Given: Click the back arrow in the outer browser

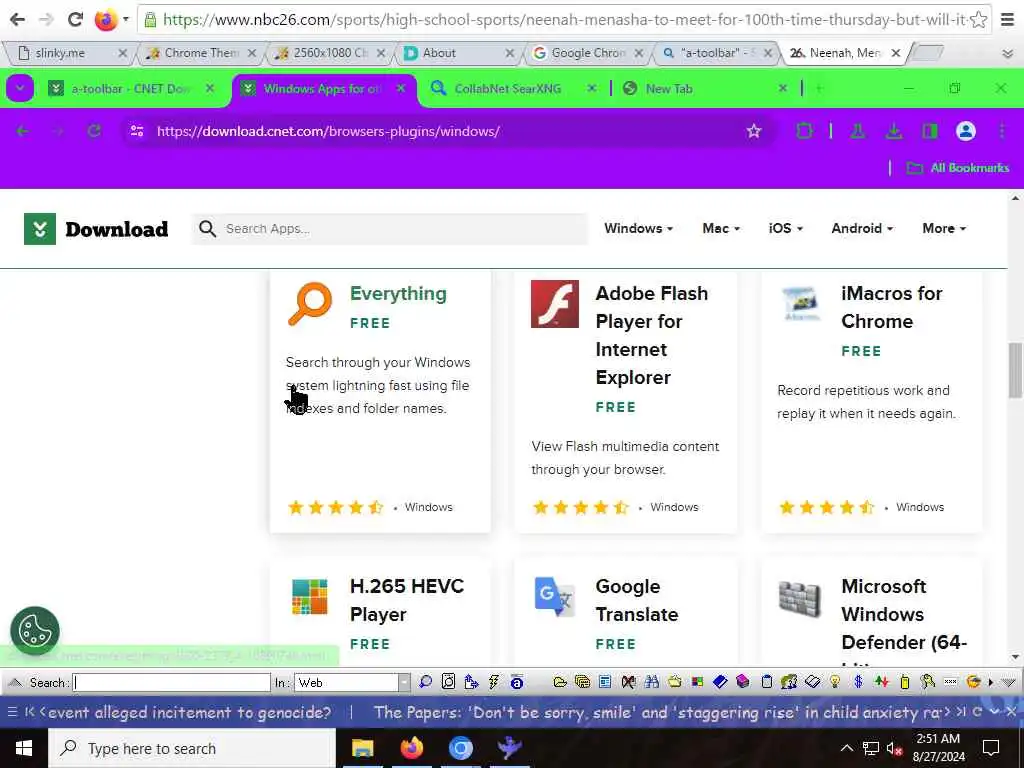Looking at the screenshot, I should 18,19.
